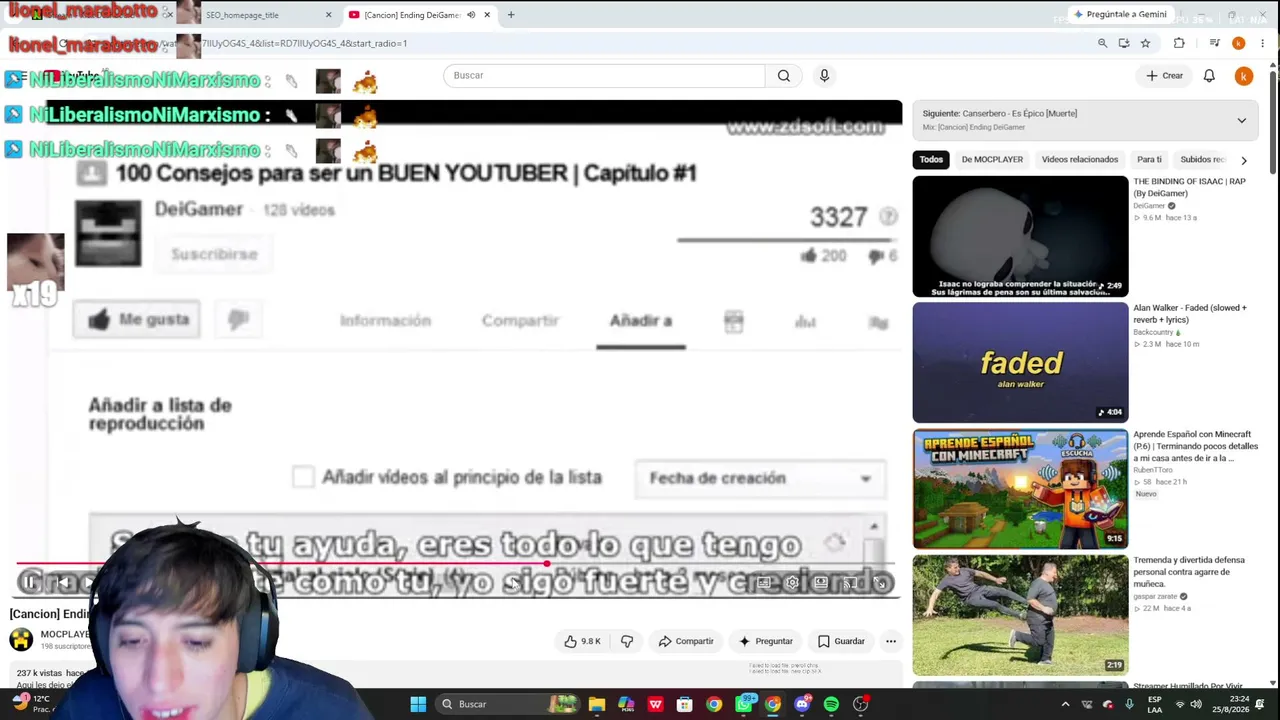Image resolution: width=1280 pixels, height=720 pixels.
Task: Select the Para ti filter chip
Action: 1149,160
